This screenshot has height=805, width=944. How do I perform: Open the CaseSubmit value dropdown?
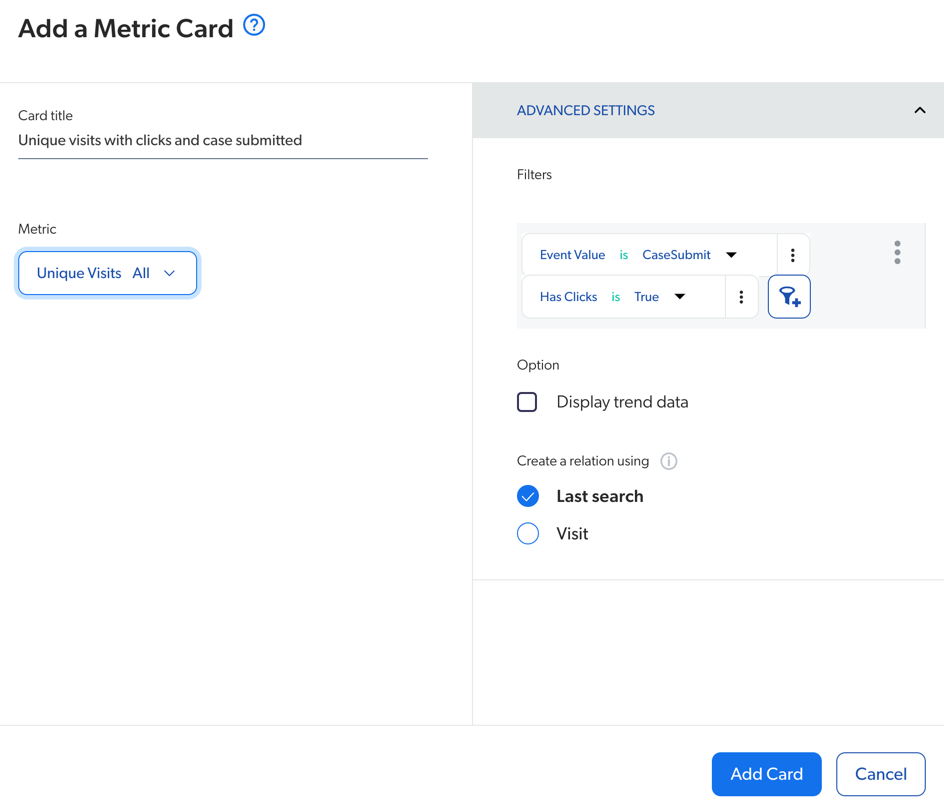(x=731, y=254)
